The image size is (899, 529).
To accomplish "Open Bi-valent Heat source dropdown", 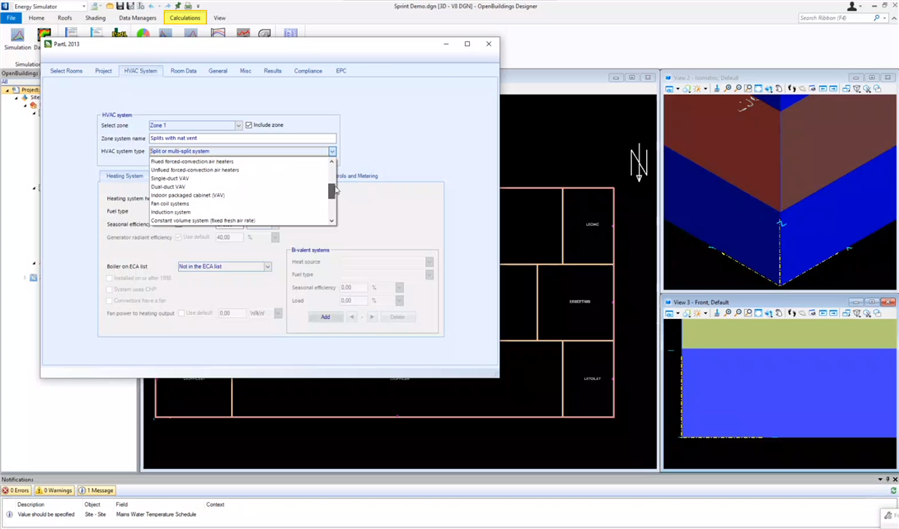I will coord(429,262).
